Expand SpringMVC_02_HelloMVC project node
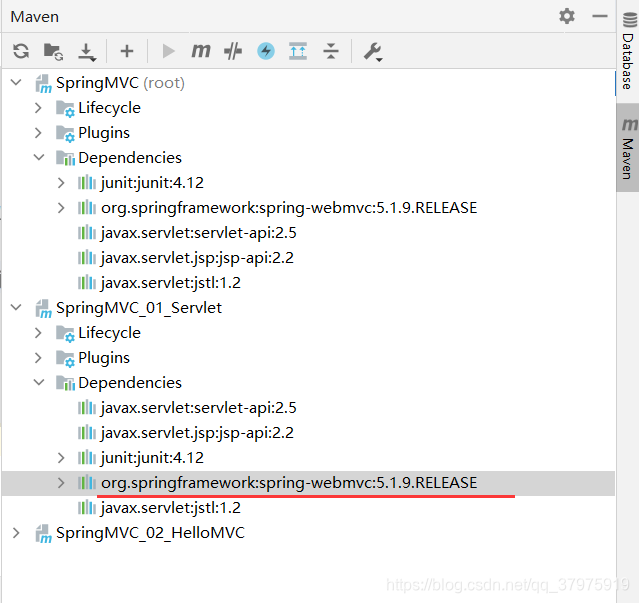This screenshot has width=639, height=603. 16,533
